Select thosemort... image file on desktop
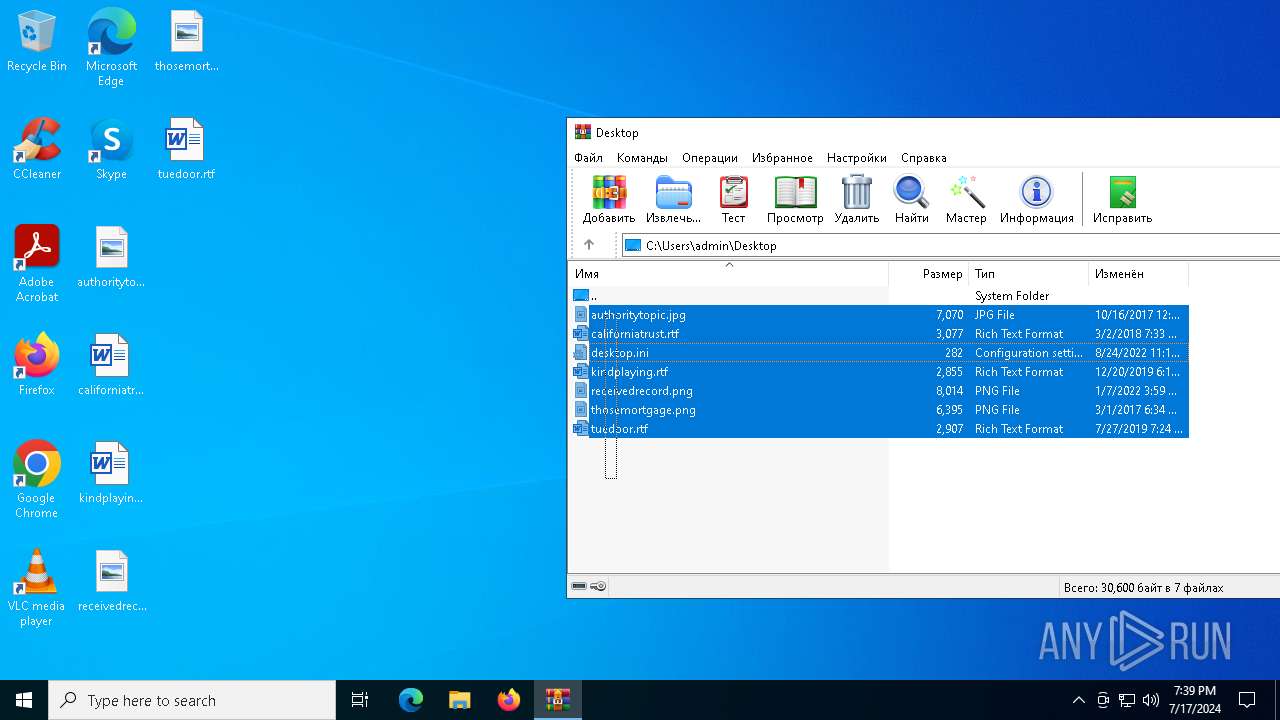Viewport: 1280px width, 720px height. tap(186, 42)
